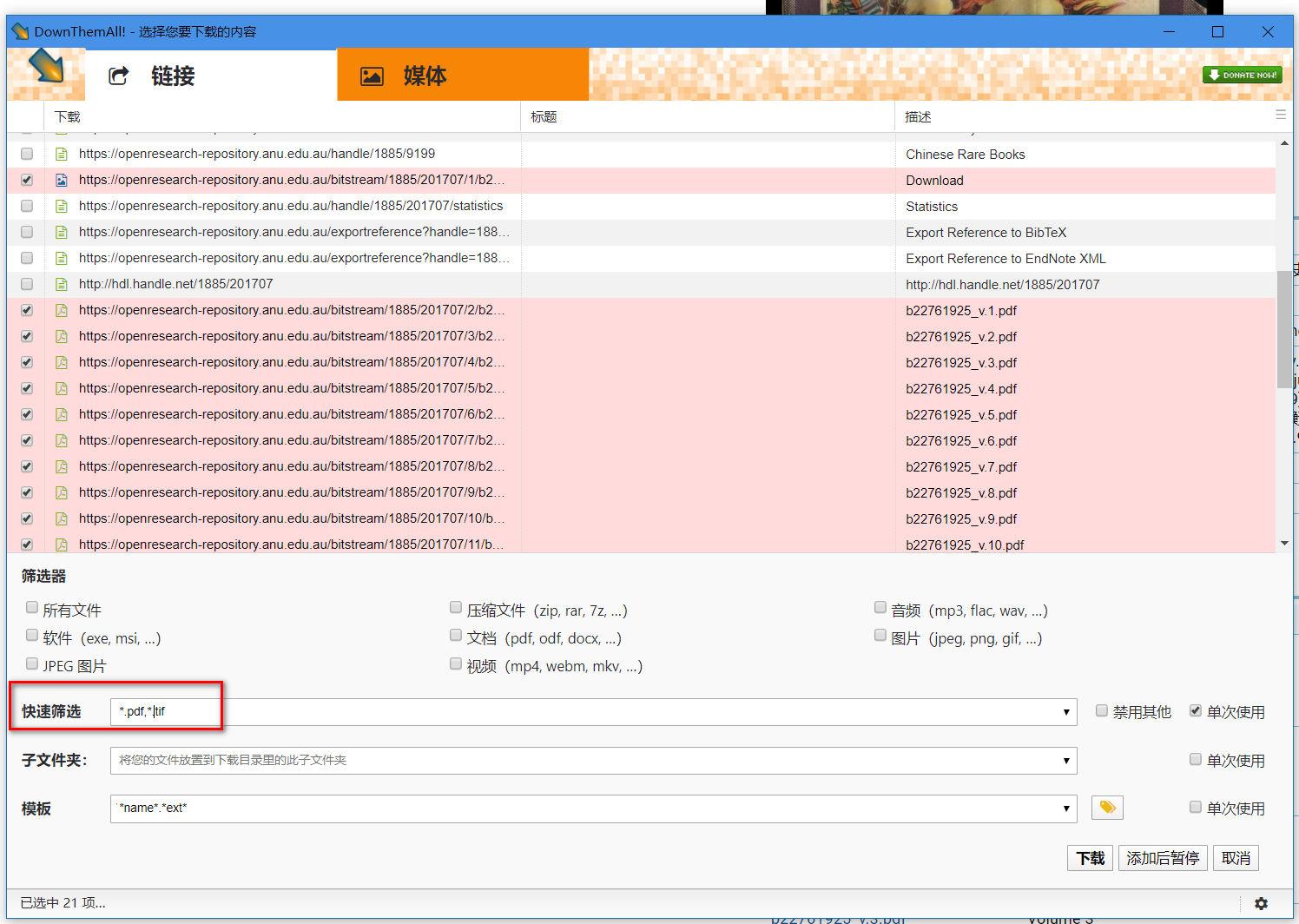
Task: Uncheck the b22761925_v.1.pdf checkbox
Action: (x=27, y=310)
